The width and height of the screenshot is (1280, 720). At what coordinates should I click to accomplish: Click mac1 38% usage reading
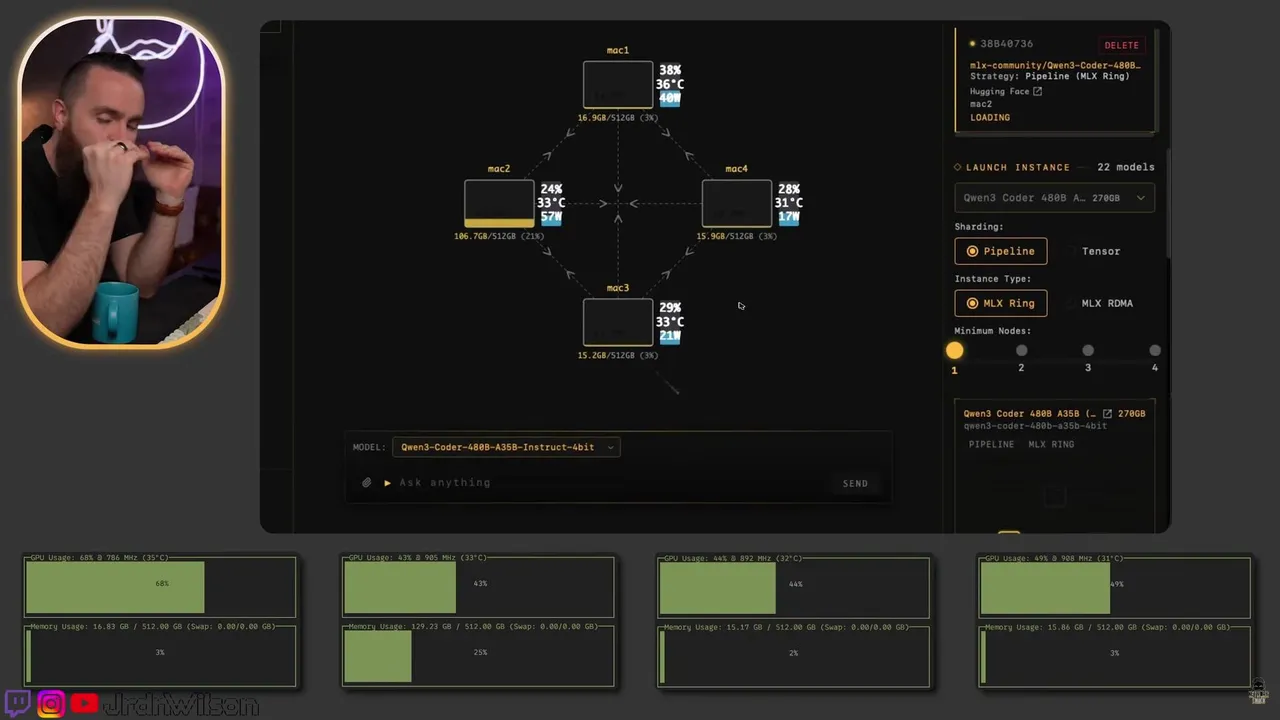pyautogui.click(x=670, y=70)
